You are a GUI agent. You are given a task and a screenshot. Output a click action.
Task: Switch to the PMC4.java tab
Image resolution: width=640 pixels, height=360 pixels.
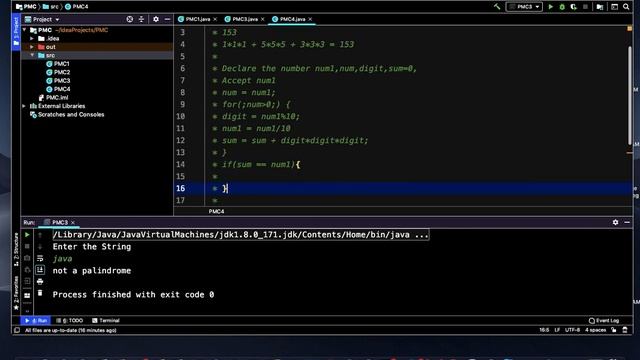coord(288,19)
